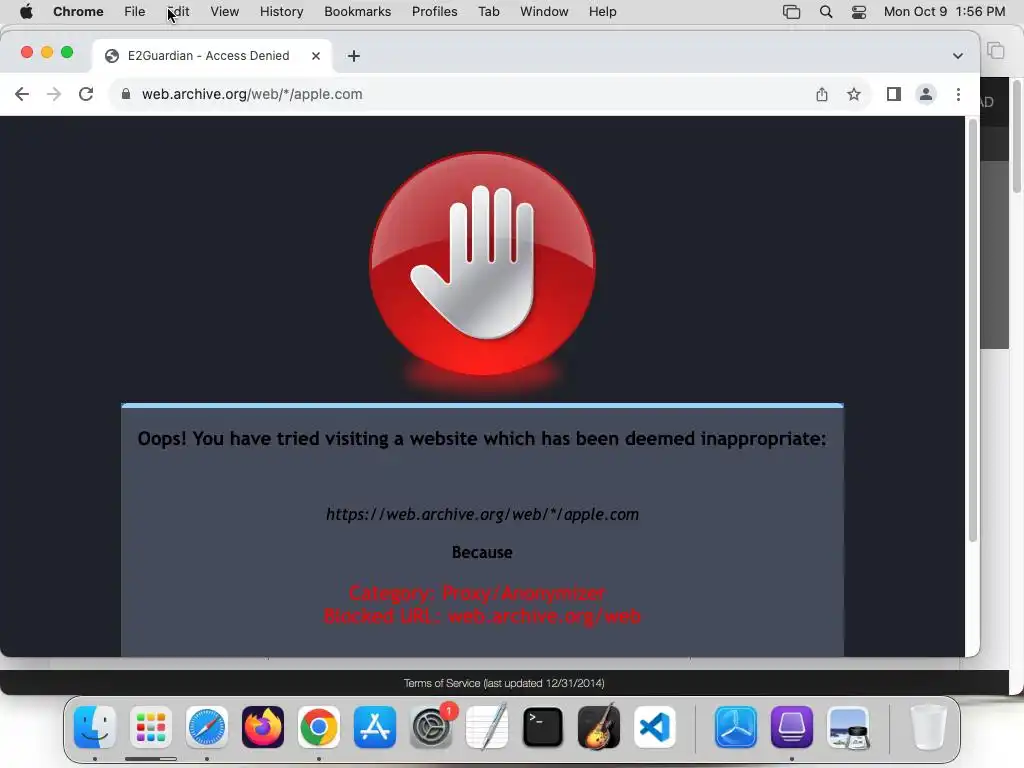Open Visual Studio Code from the Dock
The height and width of the screenshot is (768, 1024).
pyautogui.click(x=654, y=727)
